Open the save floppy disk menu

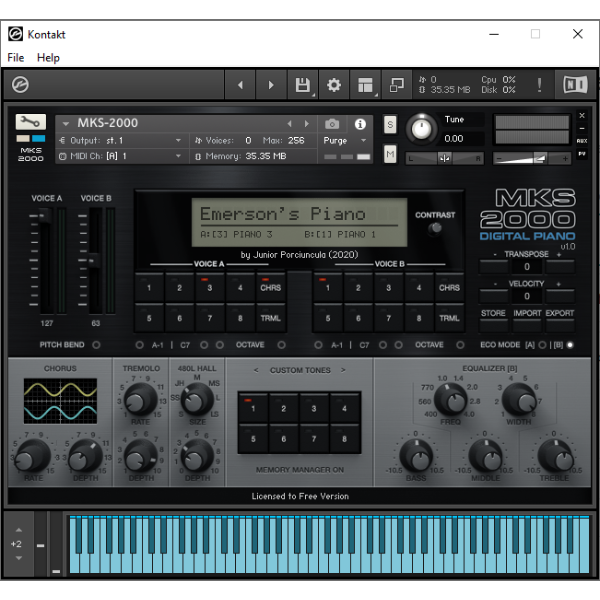click(303, 85)
